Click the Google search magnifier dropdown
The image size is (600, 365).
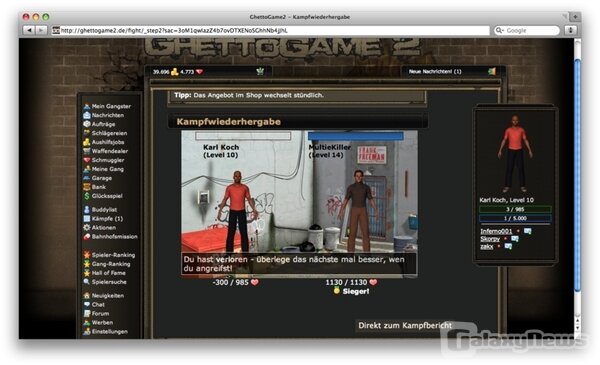tap(499, 30)
